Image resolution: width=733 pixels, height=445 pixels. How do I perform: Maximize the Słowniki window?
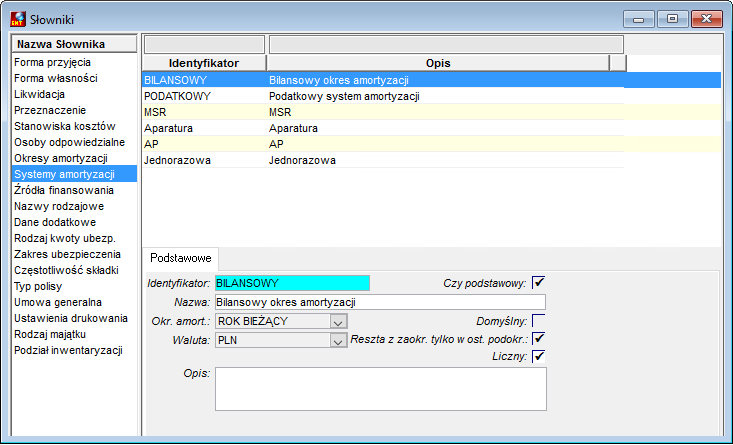(x=672, y=19)
